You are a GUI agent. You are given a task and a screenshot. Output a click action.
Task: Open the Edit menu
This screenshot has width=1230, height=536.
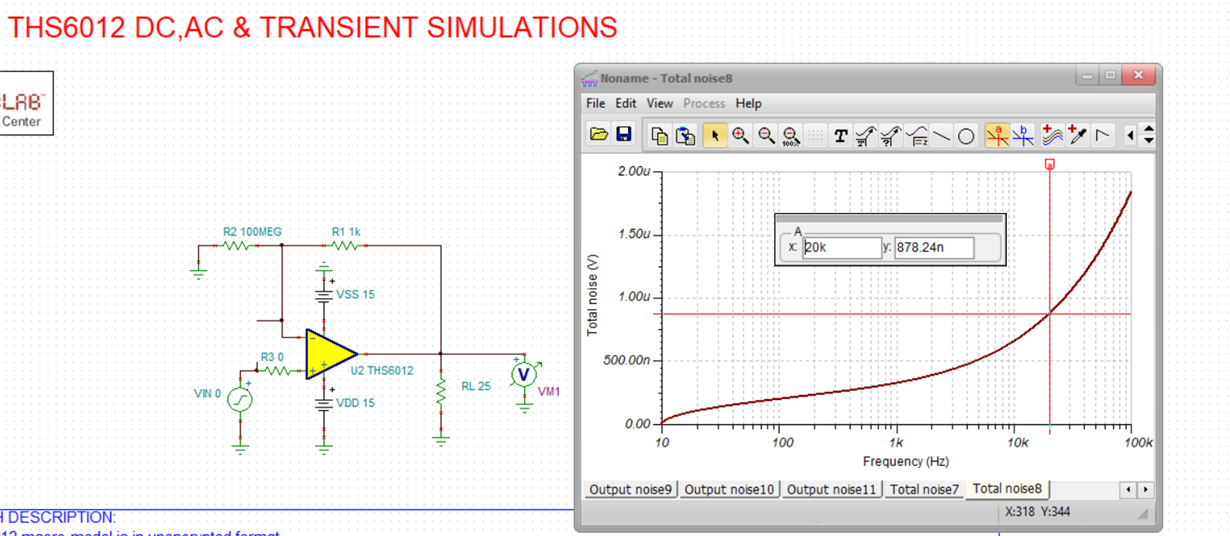pos(626,103)
